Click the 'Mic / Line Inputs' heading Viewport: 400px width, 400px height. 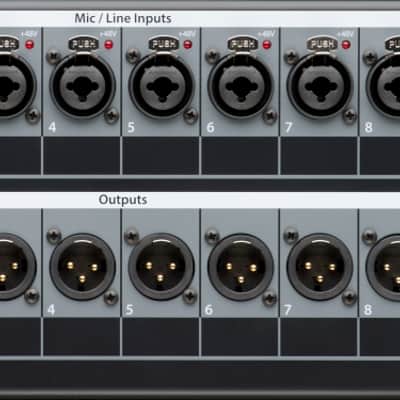point(123,18)
